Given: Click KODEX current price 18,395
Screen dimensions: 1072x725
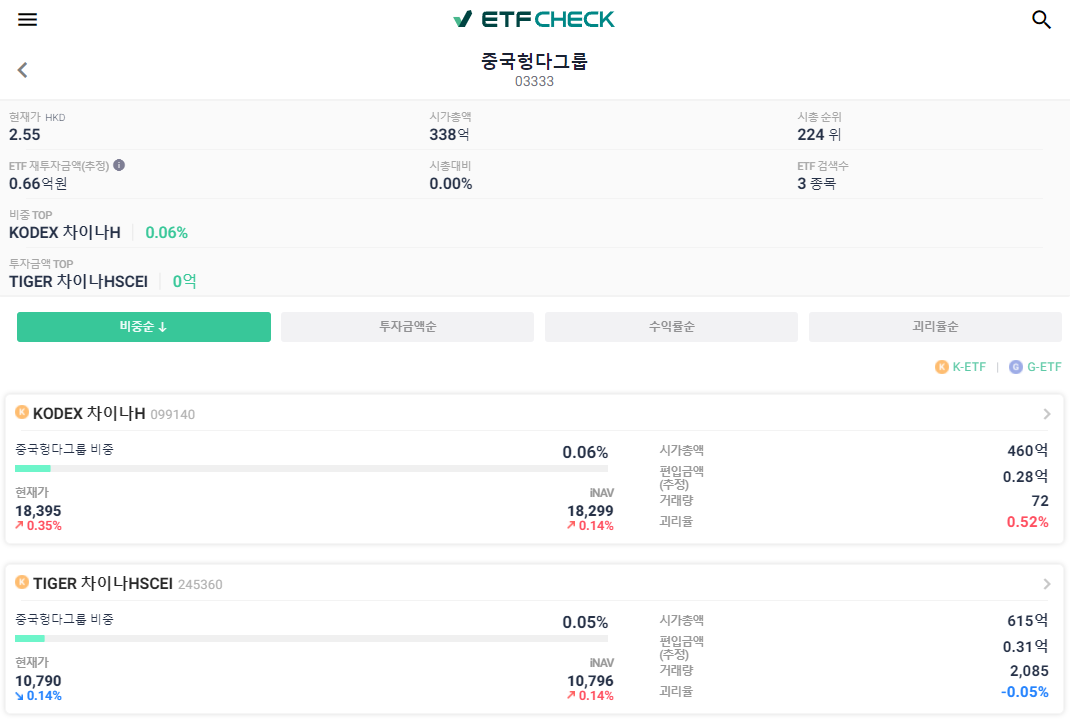Looking at the screenshot, I should click(38, 511).
